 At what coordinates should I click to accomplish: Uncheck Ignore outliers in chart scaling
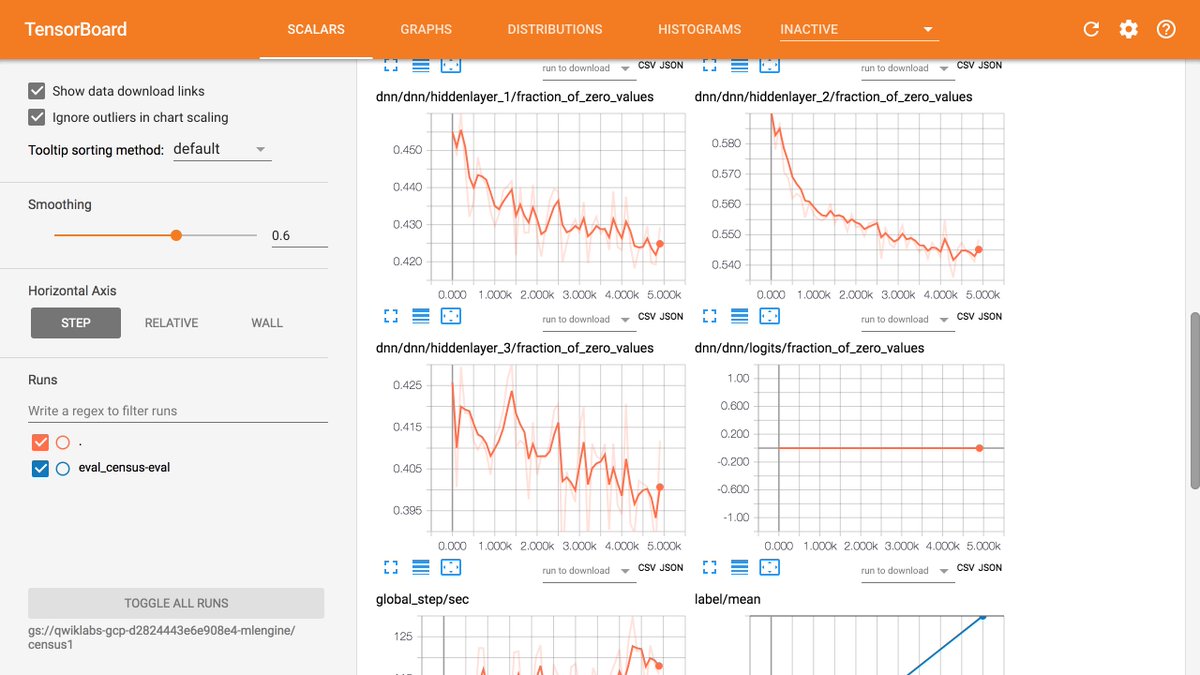tap(37, 117)
